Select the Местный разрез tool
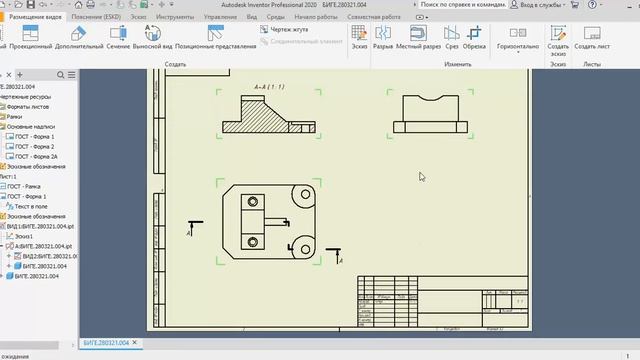Screen dimensions: 640x360 (418, 37)
